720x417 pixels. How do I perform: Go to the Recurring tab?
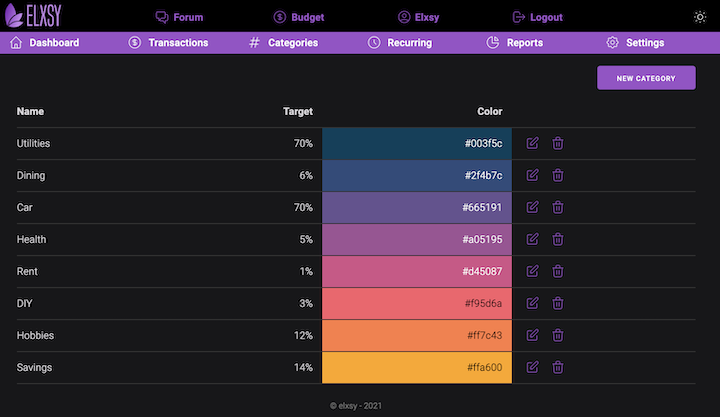(400, 43)
